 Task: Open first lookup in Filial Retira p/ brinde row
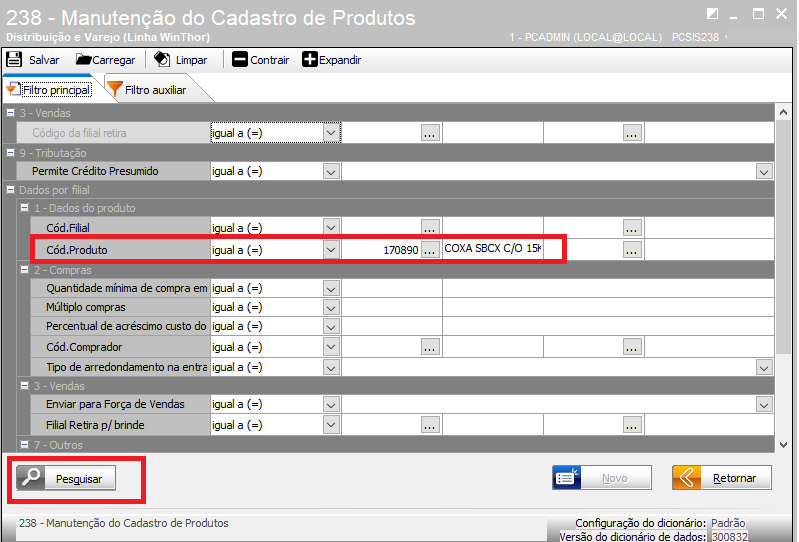[x=430, y=425]
